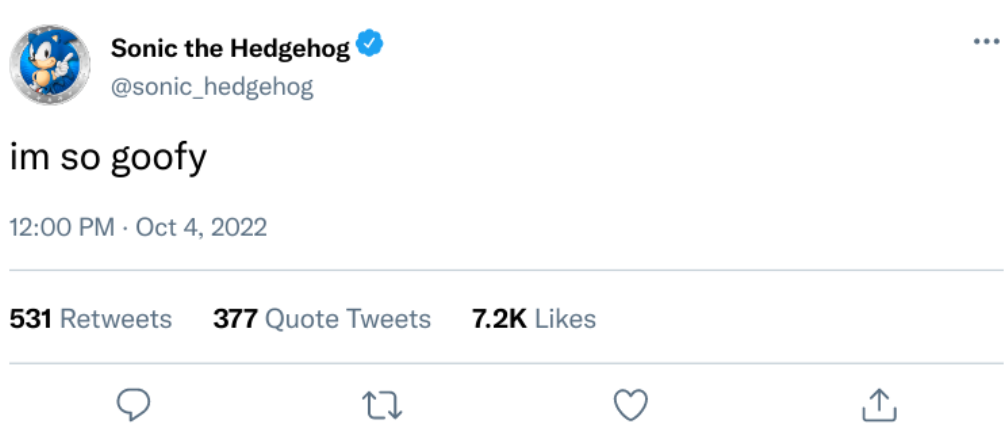Click the blue verified checkmark badge

pos(370,46)
